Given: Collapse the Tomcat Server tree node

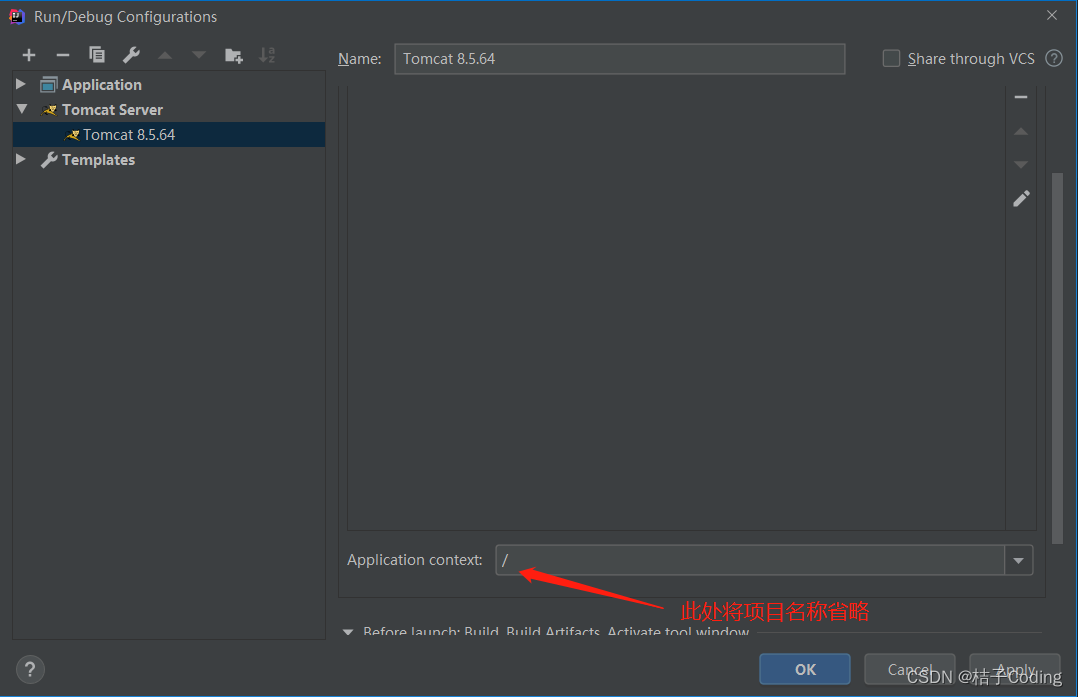Looking at the screenshot, I should pyautogui.click(x=21, y=109).
